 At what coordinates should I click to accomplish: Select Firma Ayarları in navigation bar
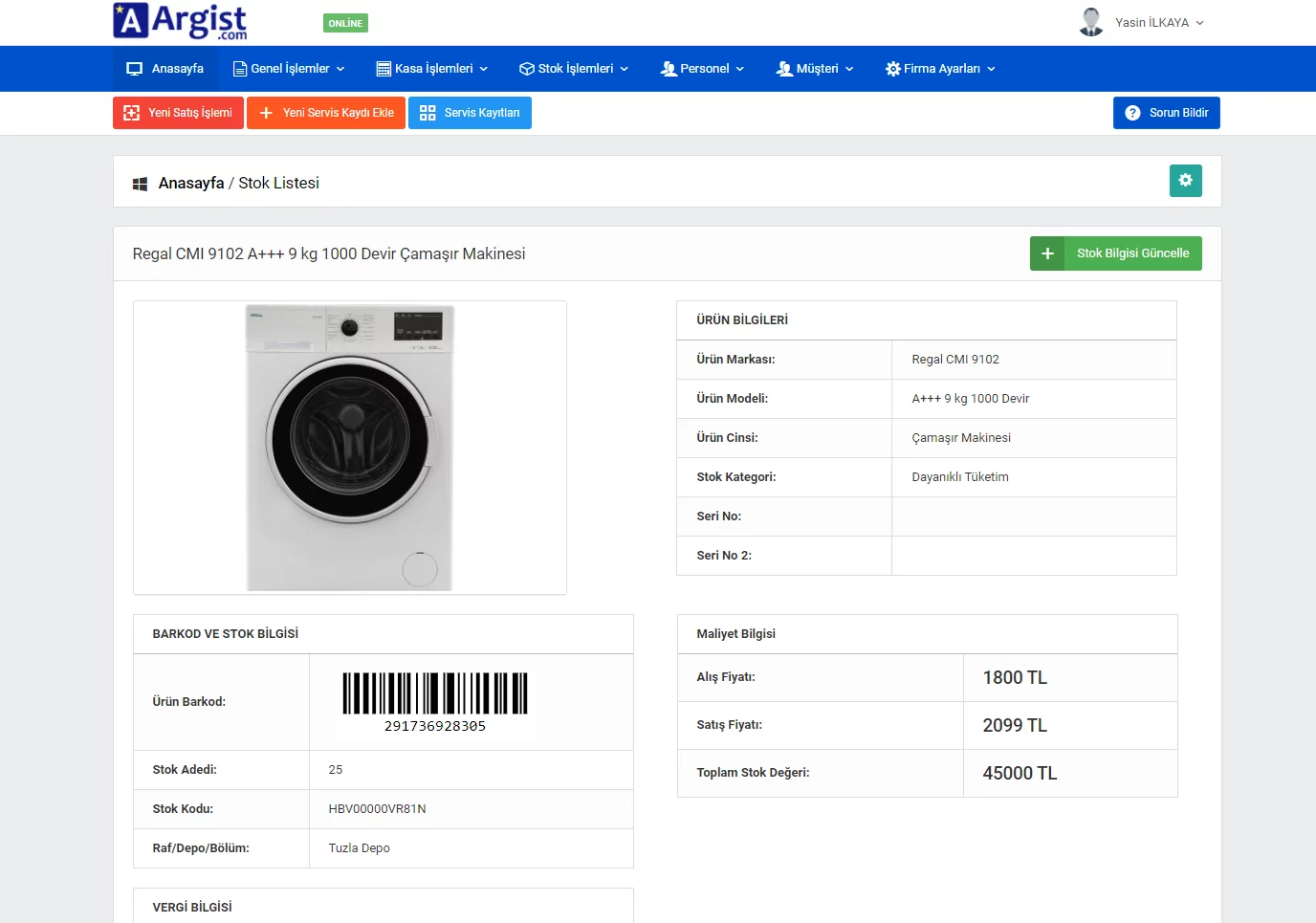[x=941, y=69]
